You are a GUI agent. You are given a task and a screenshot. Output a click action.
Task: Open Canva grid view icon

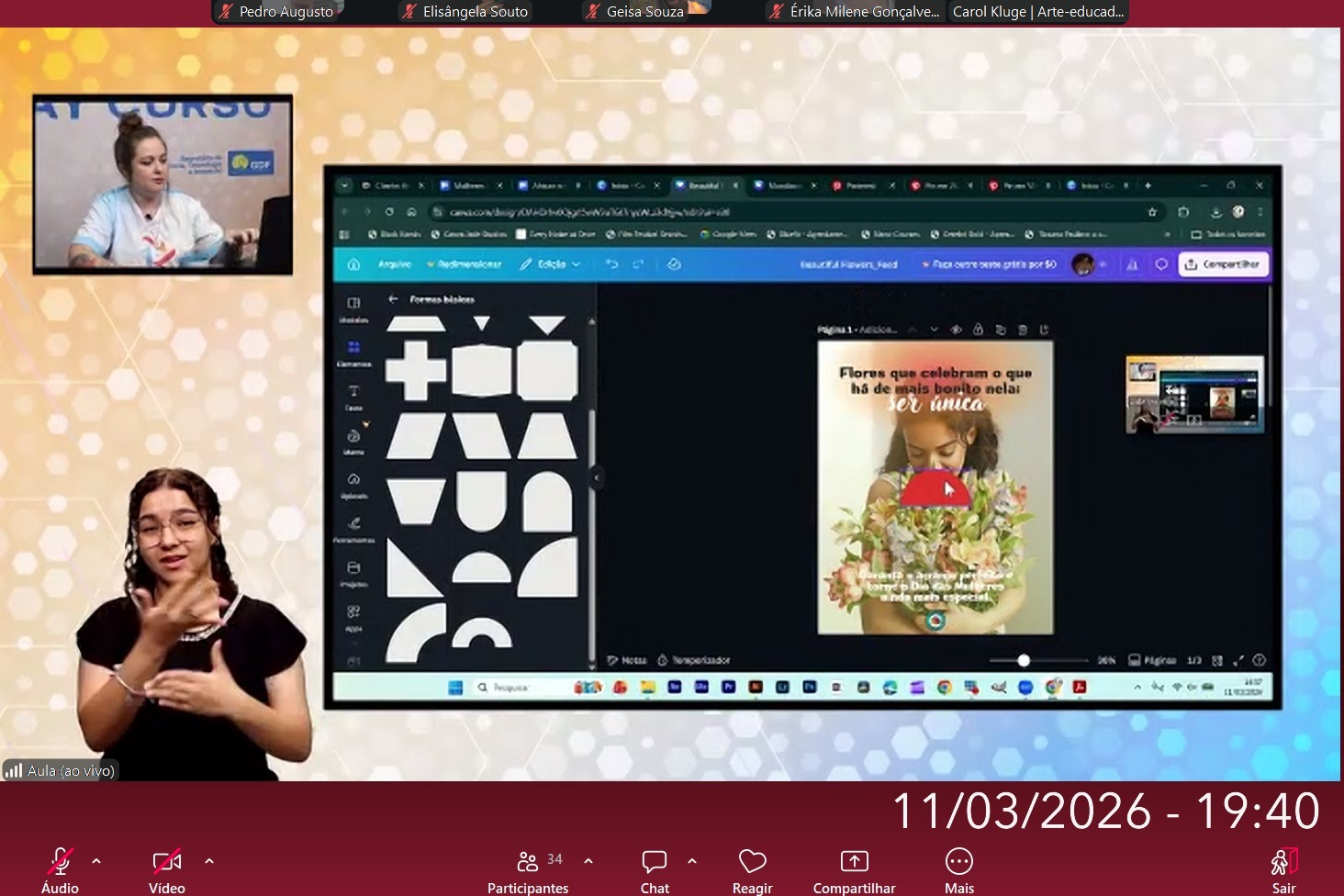[x=1217, y=660]
